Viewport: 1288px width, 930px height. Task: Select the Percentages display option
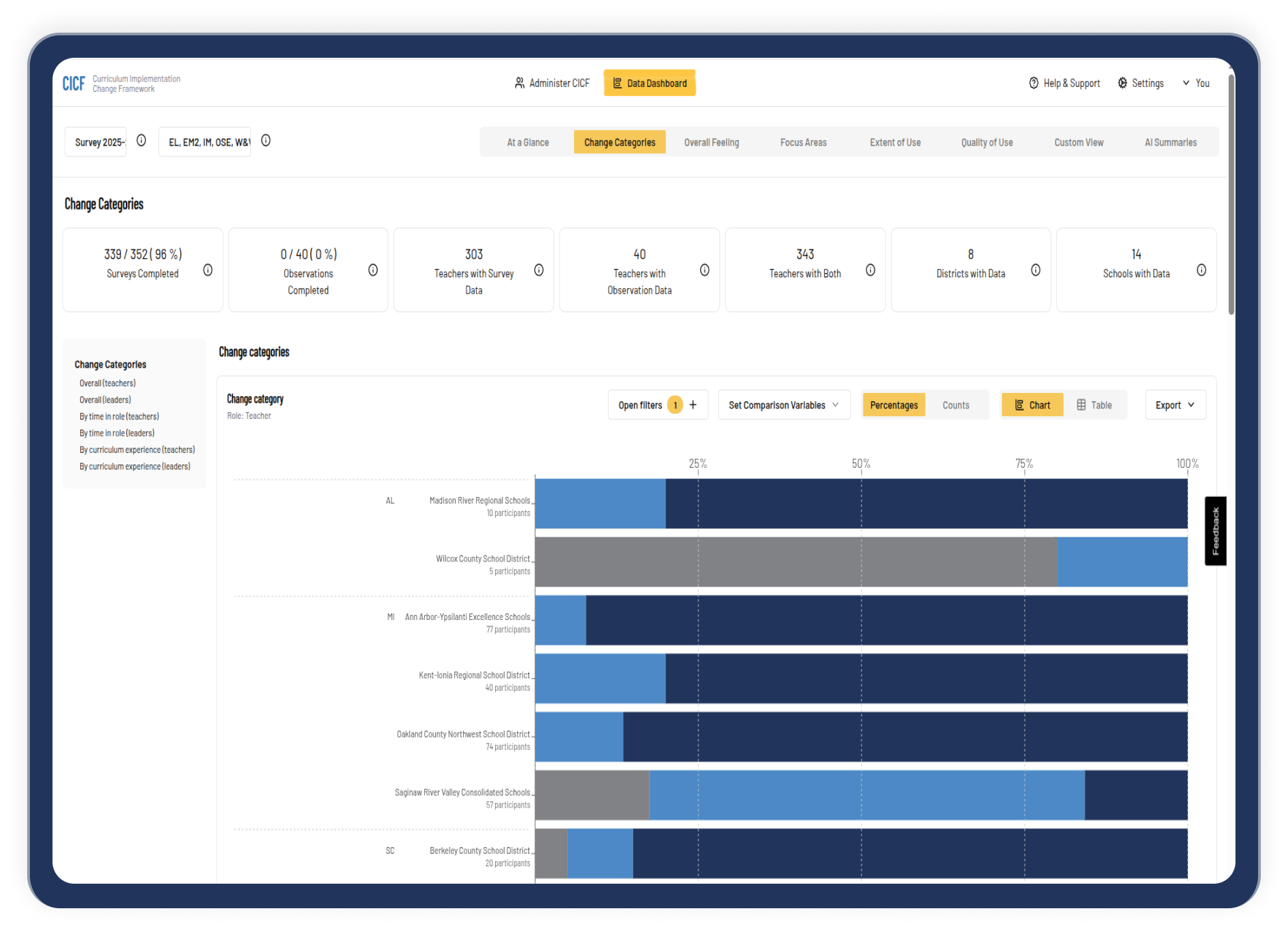[894, 405]
